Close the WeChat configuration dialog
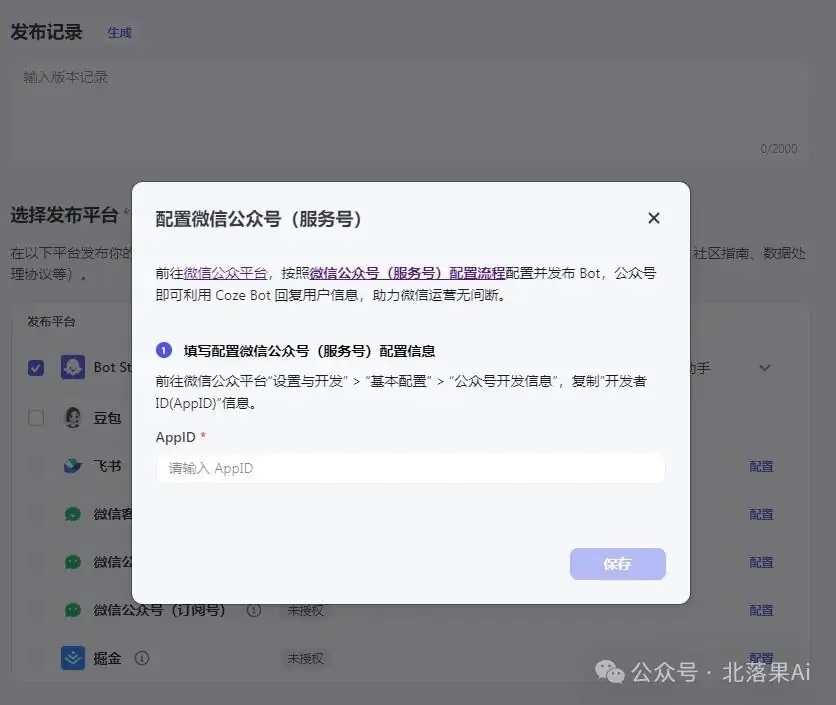836x705 pixels. pyautogui.click(x=654, y=217)
